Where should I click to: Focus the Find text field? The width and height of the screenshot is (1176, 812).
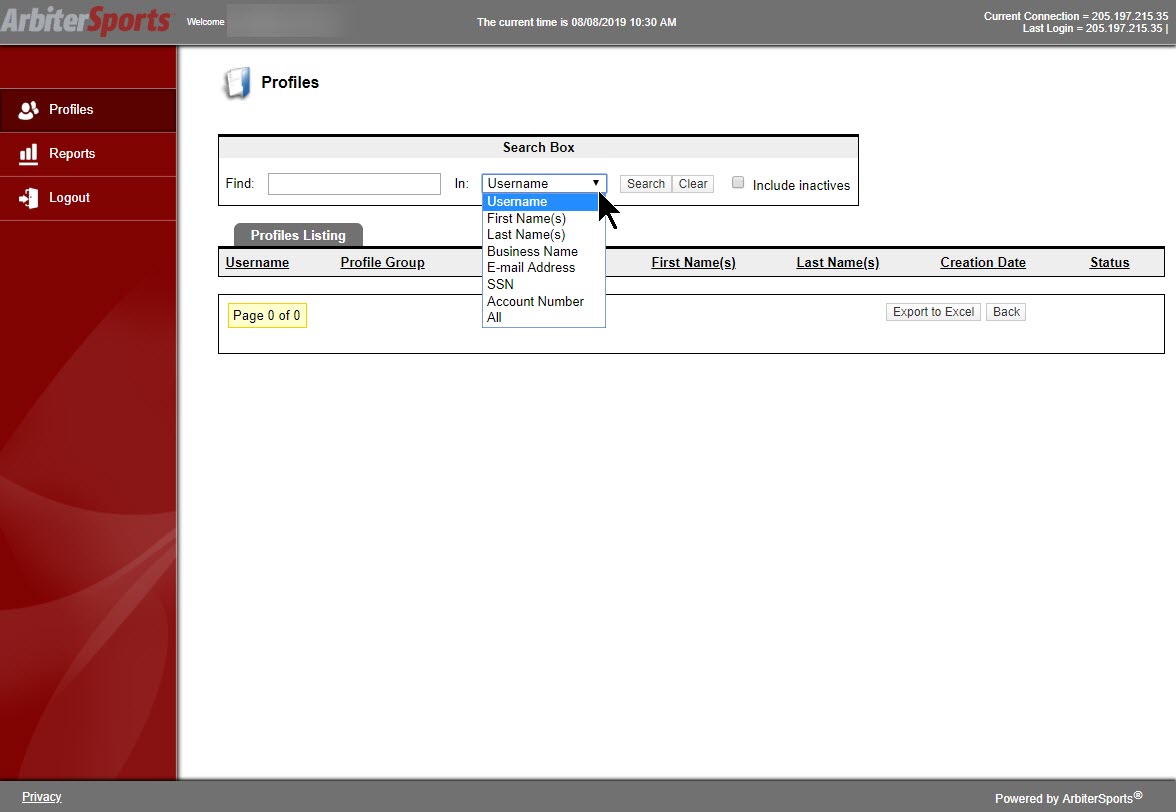354,184
